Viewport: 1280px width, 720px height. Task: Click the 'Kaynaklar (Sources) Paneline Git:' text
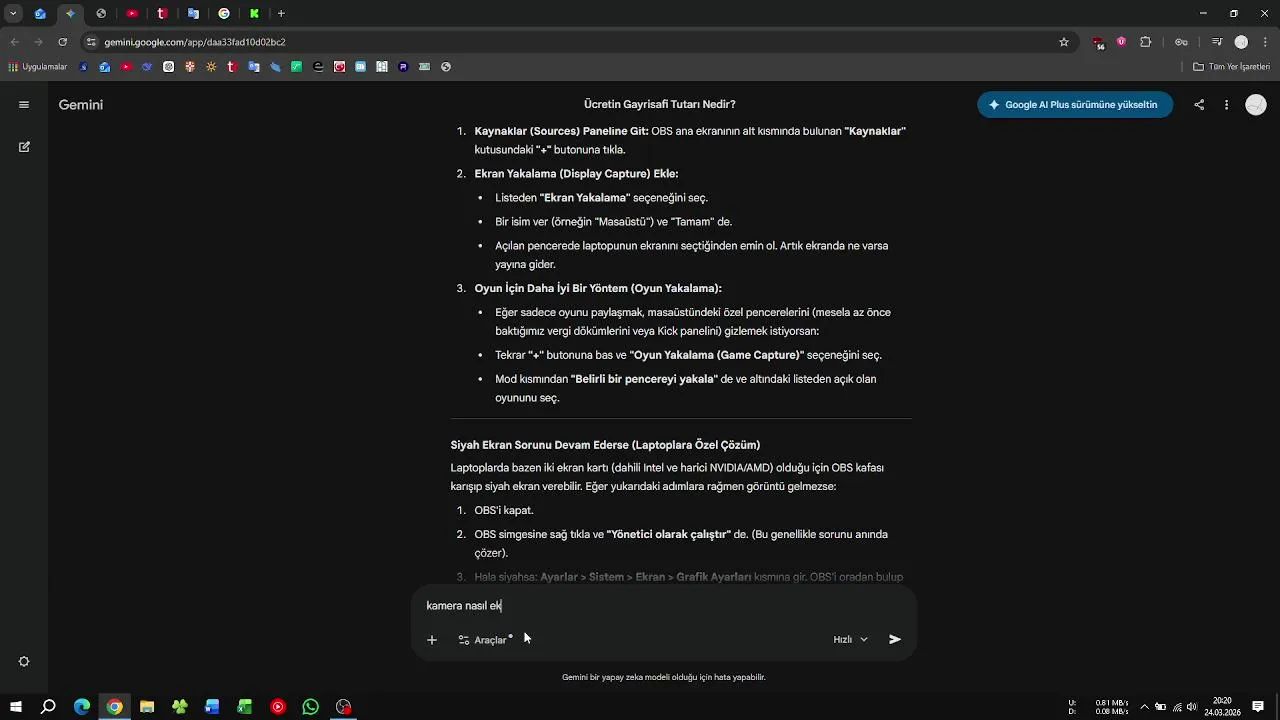pyautogui.click(x=562, y=131)
